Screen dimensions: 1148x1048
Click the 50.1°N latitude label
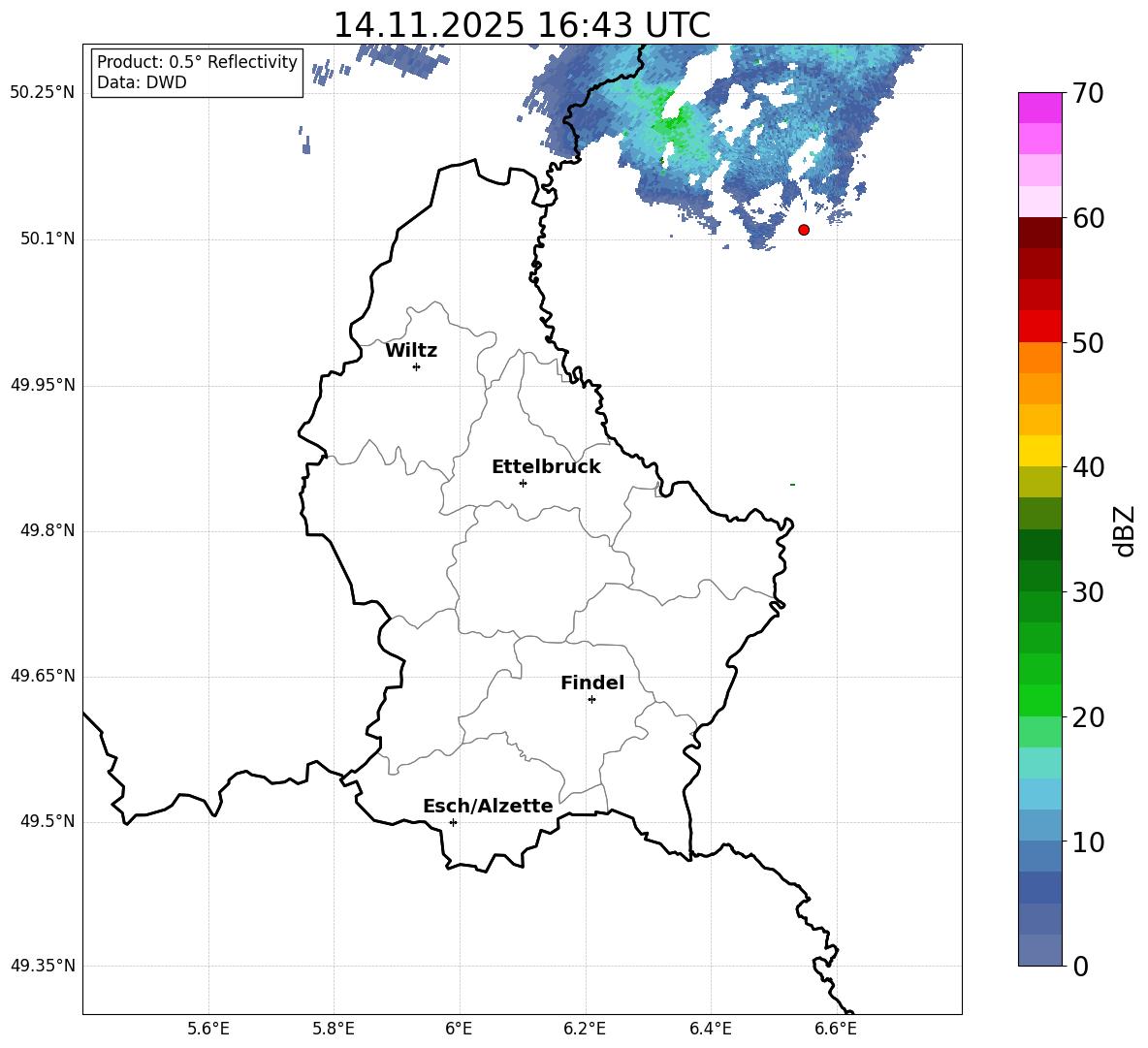48,238
